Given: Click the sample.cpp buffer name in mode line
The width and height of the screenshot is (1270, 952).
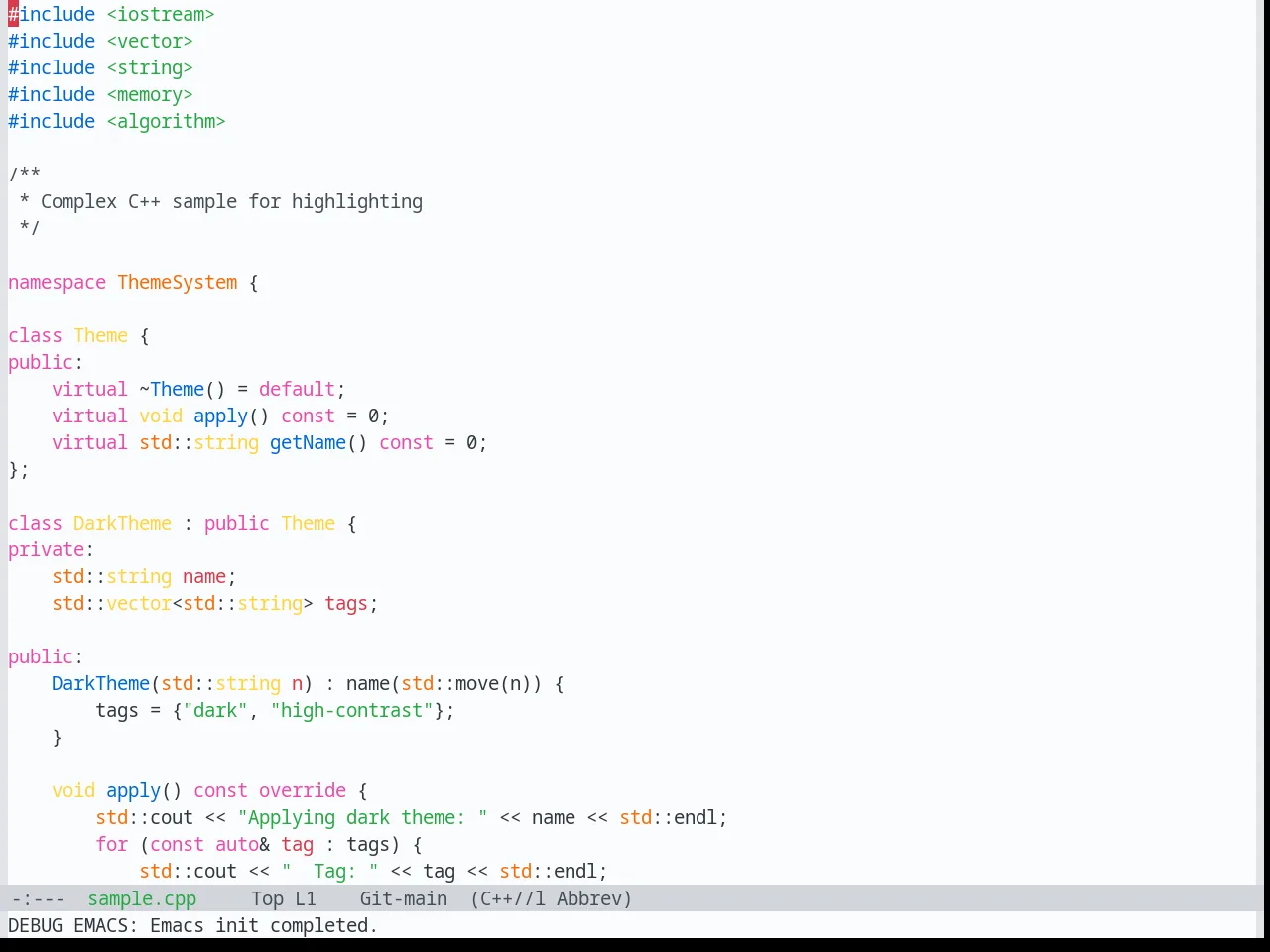Looking at the screenshot, I should pos(142,898).
